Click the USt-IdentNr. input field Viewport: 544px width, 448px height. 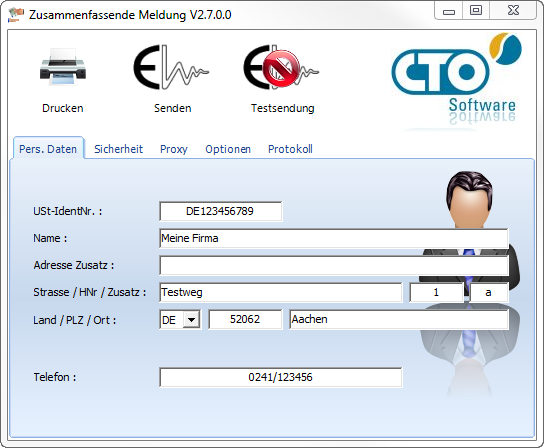click(221, 211)
